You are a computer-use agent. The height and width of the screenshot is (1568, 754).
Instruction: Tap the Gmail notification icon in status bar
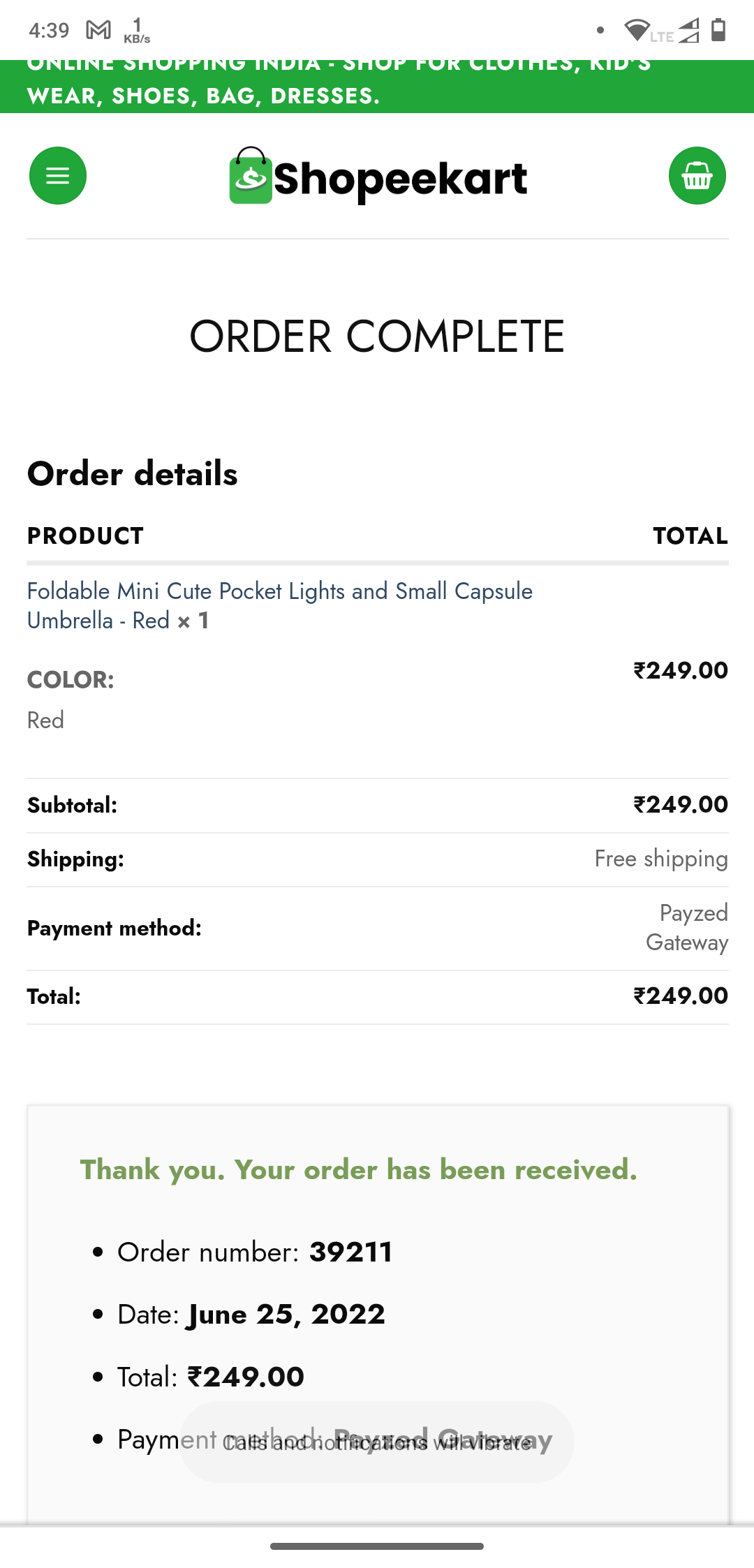98,30
